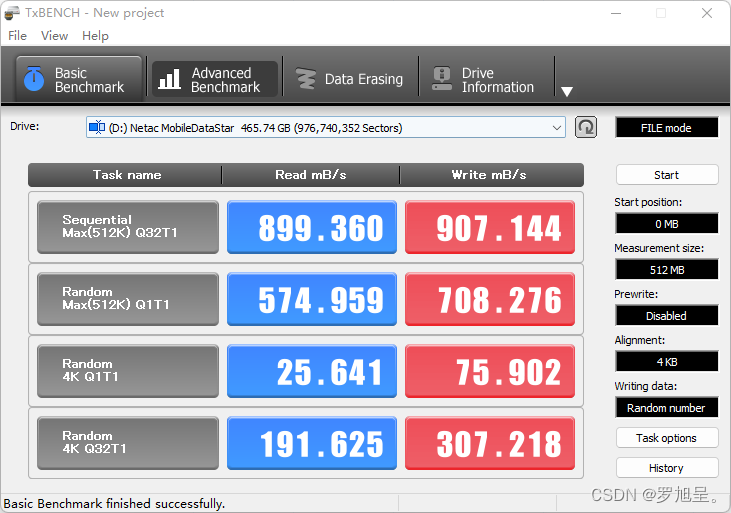The width and height of the screenshot is (731, 513).
Task: Click the Task name column header
Action: coord(127,175)
